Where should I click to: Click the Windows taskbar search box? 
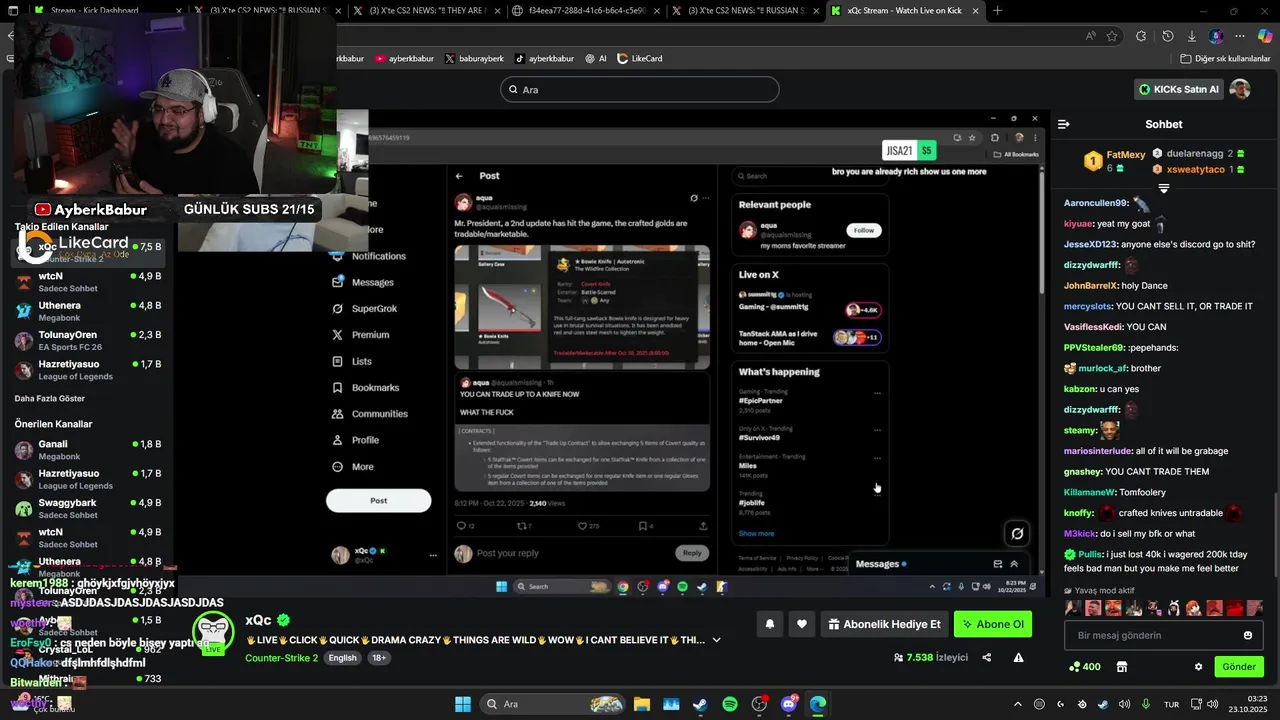[x=552, y=704]
